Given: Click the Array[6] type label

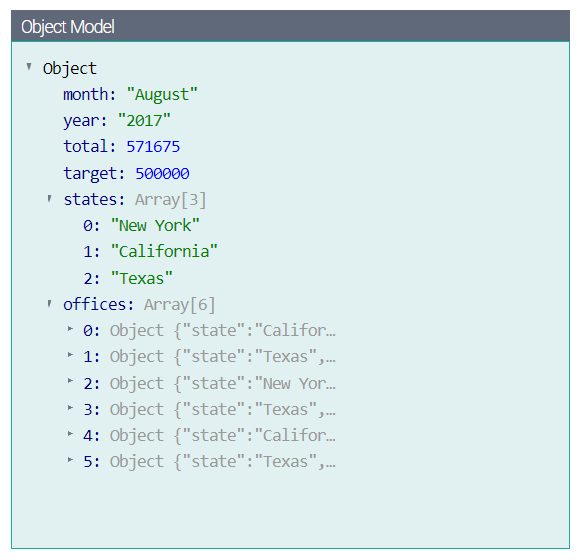Looking at the screenshot, I should 179,305.
